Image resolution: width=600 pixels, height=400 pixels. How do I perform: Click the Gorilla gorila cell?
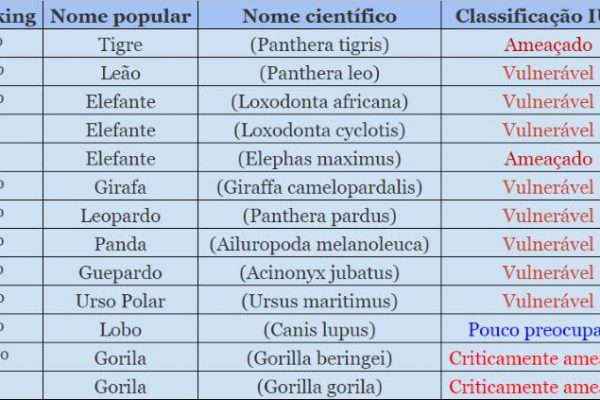pyautogui.click(x=319, y=387)
